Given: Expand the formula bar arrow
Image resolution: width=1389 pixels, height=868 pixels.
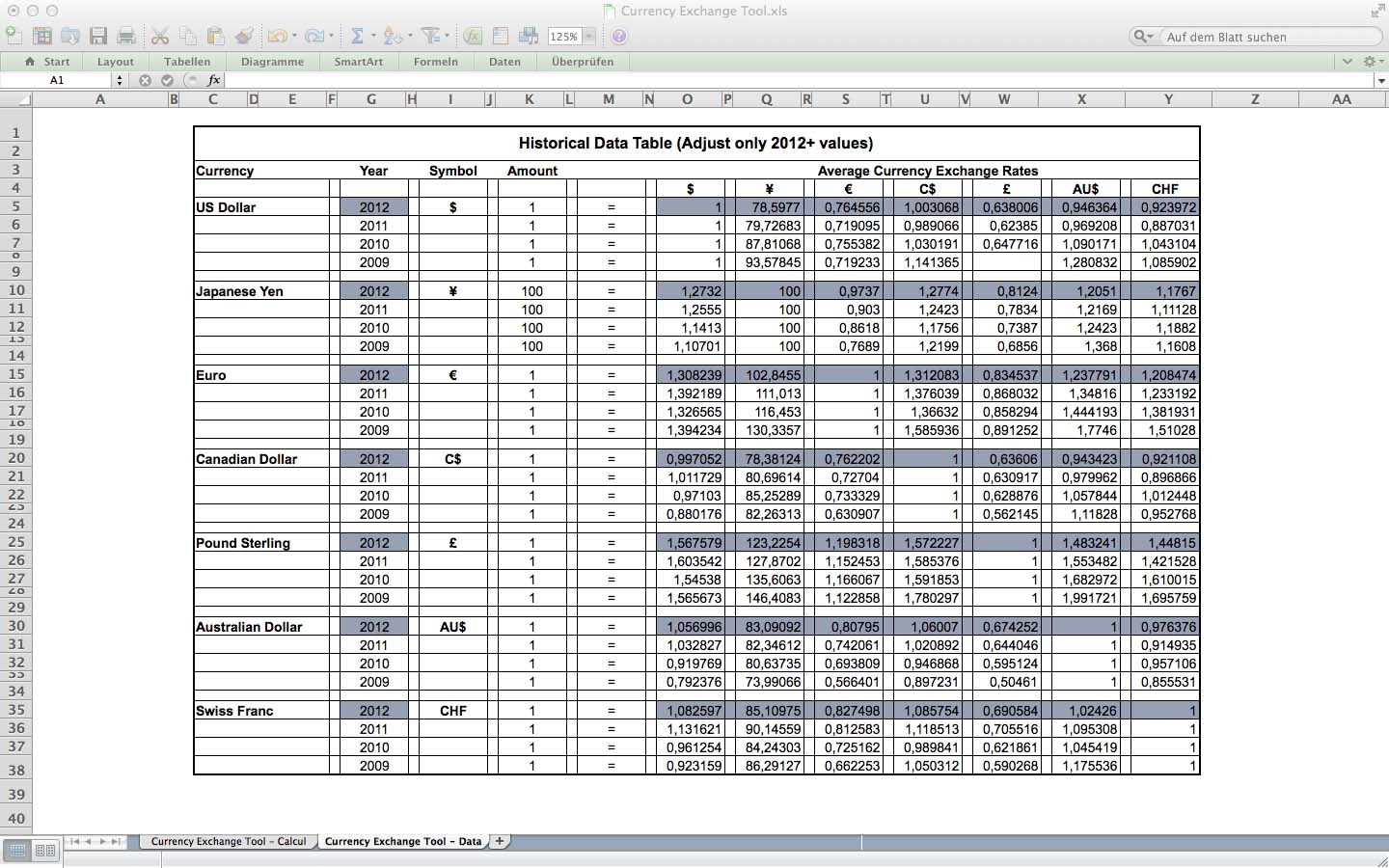Looking at the screenshot, I should click(x=1380, y=80).
